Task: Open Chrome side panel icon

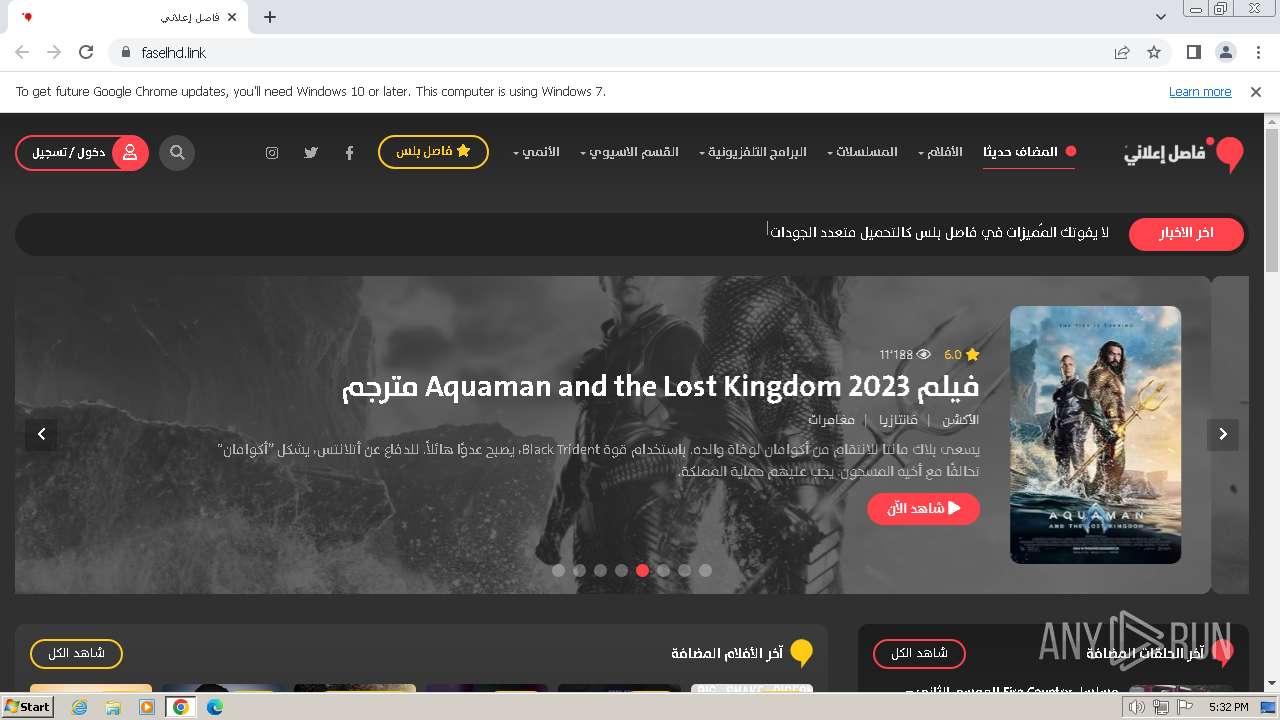Action: pyautogui.click(x=1194, y=52)
